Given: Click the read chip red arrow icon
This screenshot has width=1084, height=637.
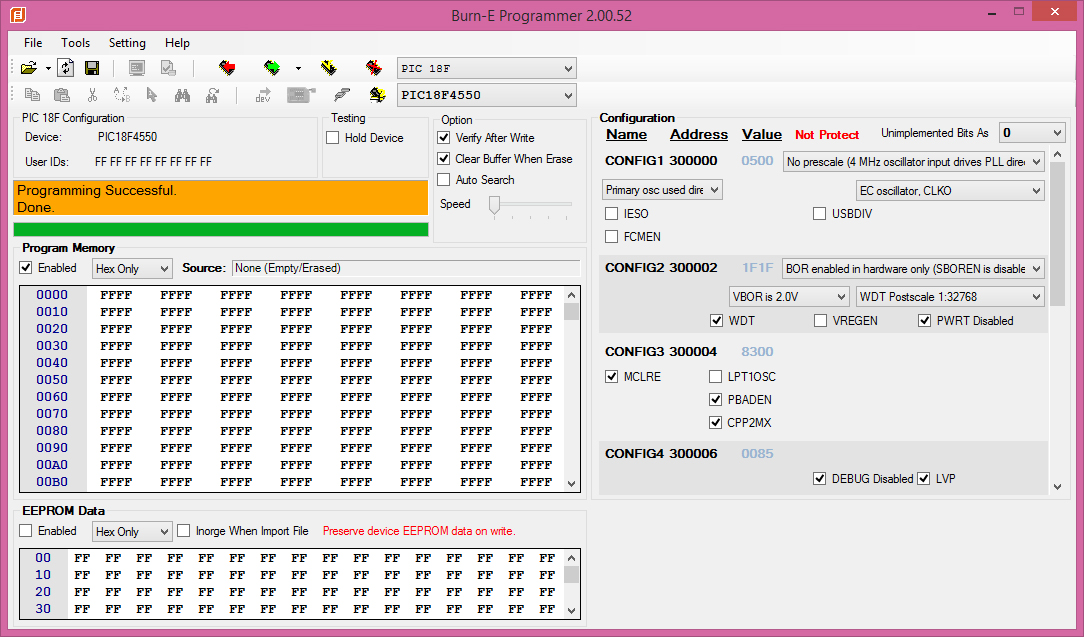Looking at the screenshot, I should pos(227,68).
